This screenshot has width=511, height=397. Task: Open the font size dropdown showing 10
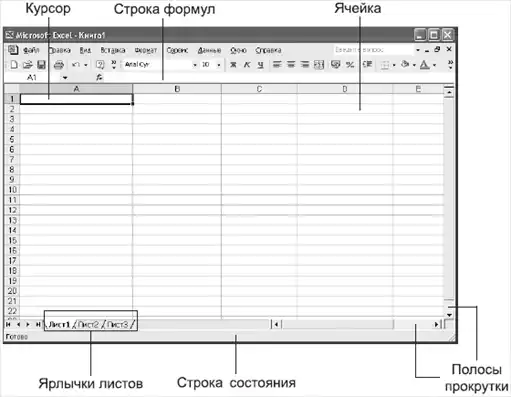pos(219,65)
